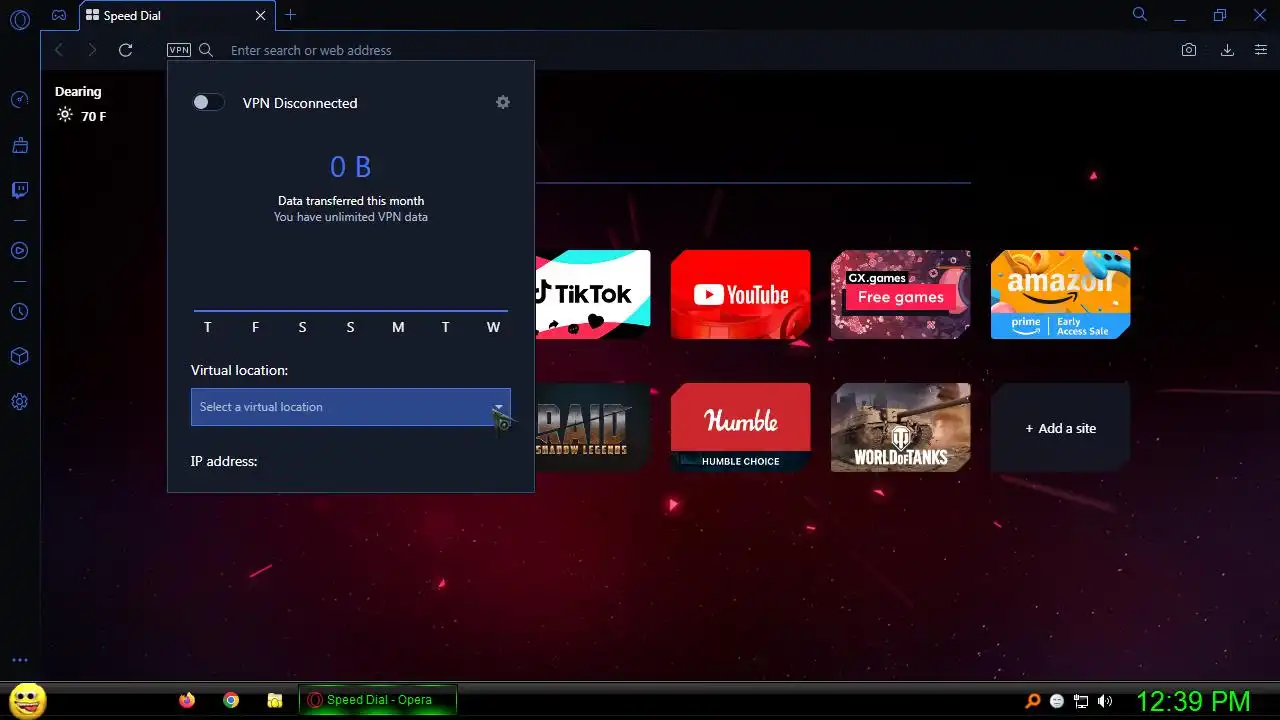Screen dimensions: 1280x720
Task: Open the volume speaker tray icon
Action: (x=1105, y=701)
